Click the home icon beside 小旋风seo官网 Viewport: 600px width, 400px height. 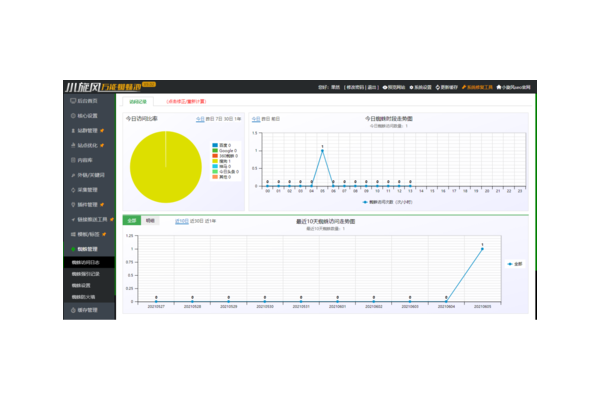coord(499,87)
